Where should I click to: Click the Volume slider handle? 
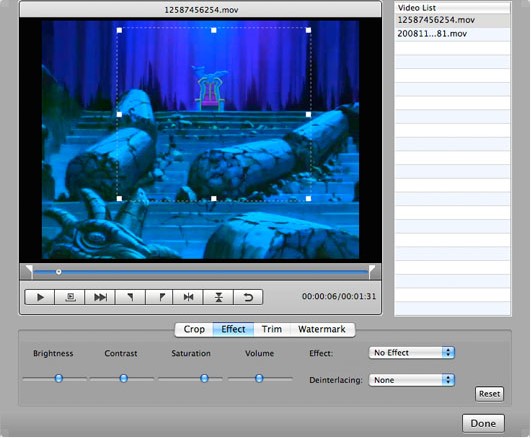259,378
